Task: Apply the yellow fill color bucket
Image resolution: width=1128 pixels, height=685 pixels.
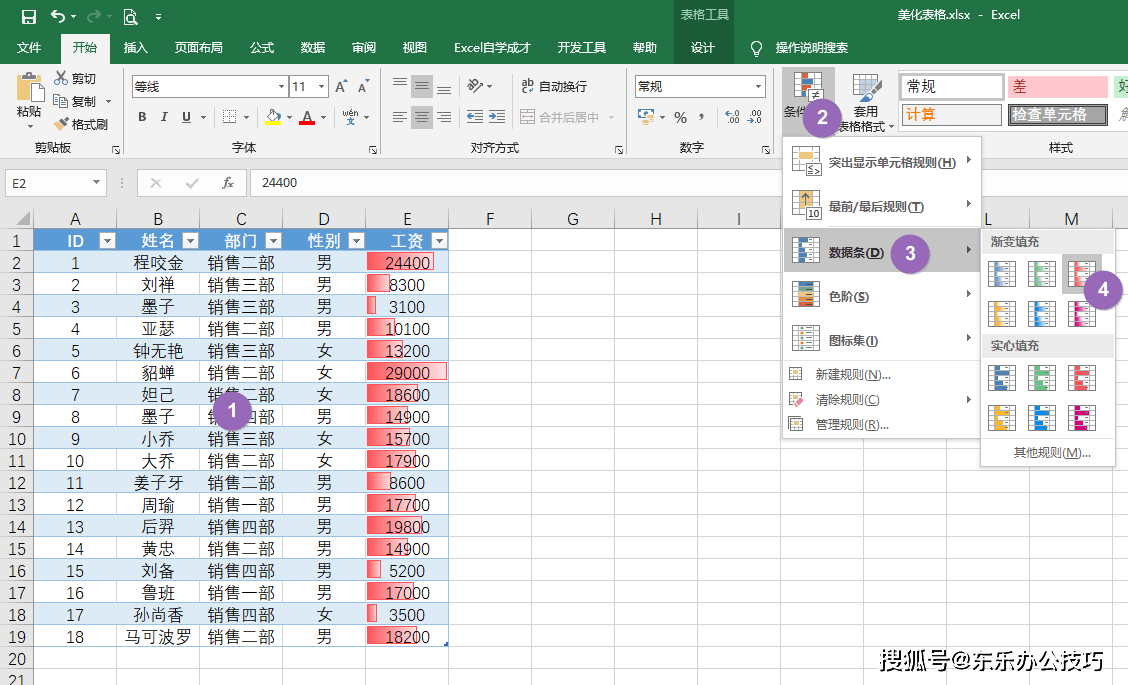Action: pyautogui.click(x=273, y=117)
